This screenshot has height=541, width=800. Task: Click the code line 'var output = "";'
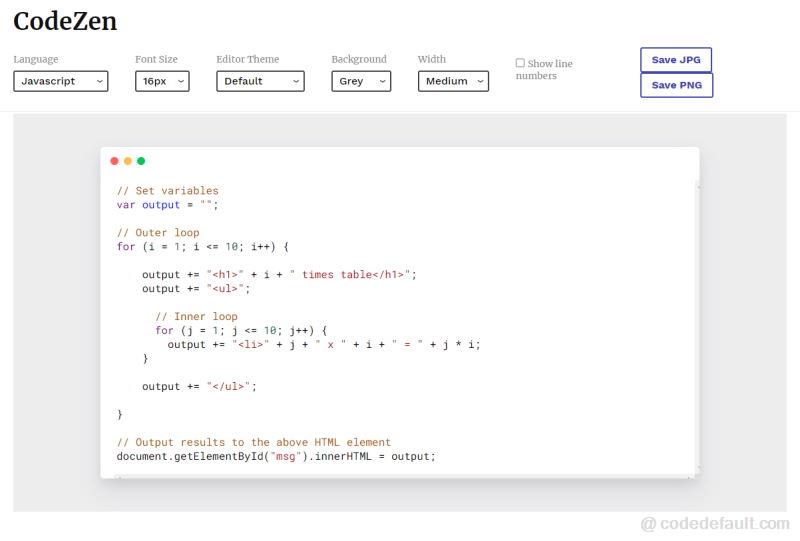pos(168,205)
